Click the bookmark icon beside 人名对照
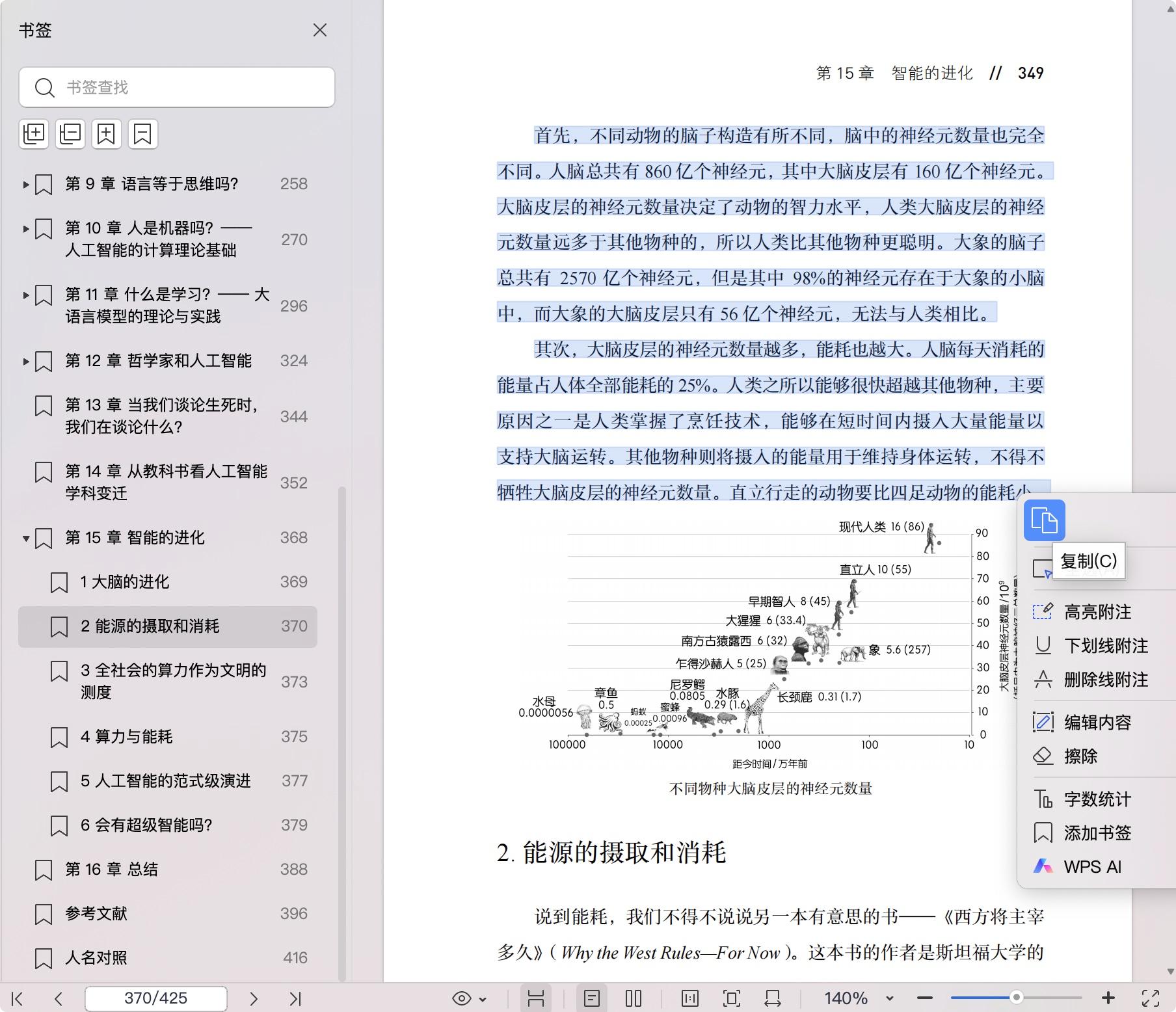The width and height of the screenshot is (1176, 1012). (x=44, y=959)
